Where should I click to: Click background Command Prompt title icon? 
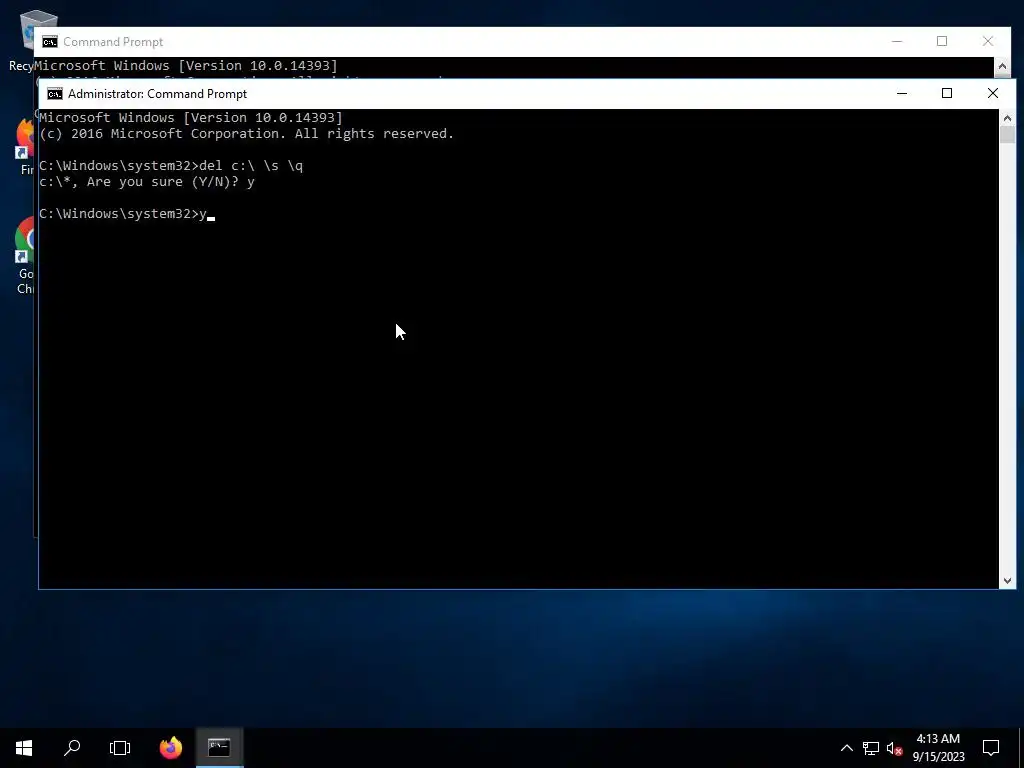click(50, 42)
